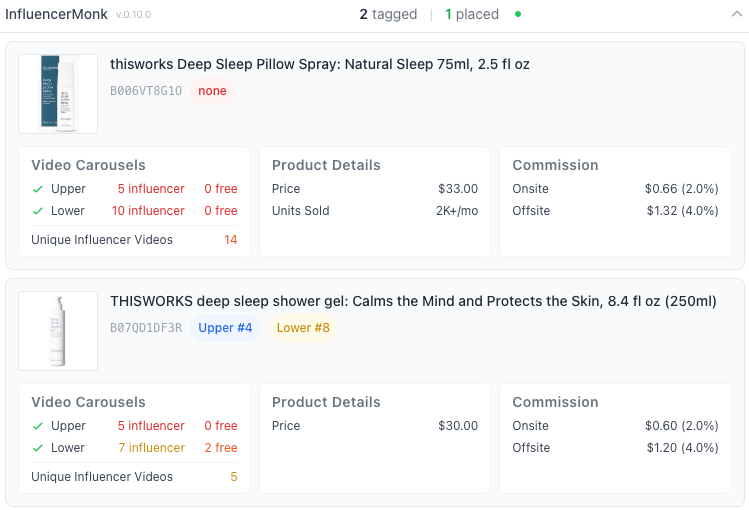749x510 pixels.
Task: Click the 'Upper #4' placement badge
Action: 225,328
